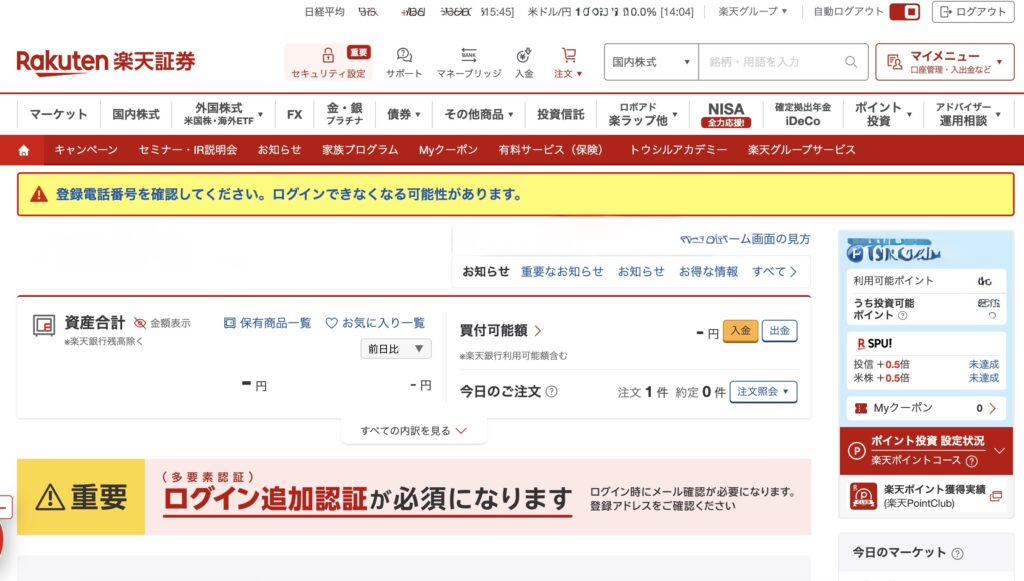Click the logout door icon
1024x581 pixels.
pos(946,12)
